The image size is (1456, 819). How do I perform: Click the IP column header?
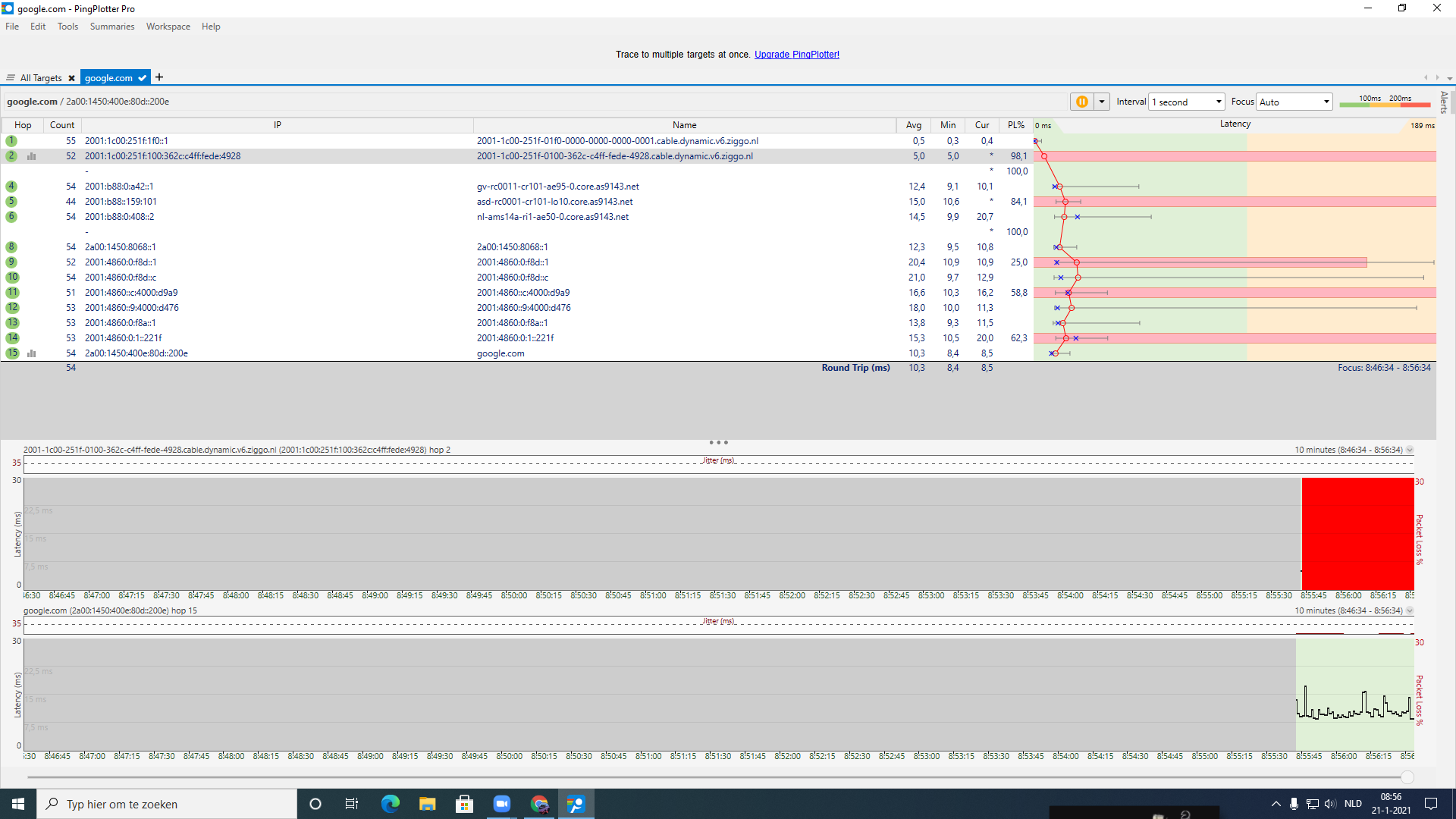pos(278,125)
